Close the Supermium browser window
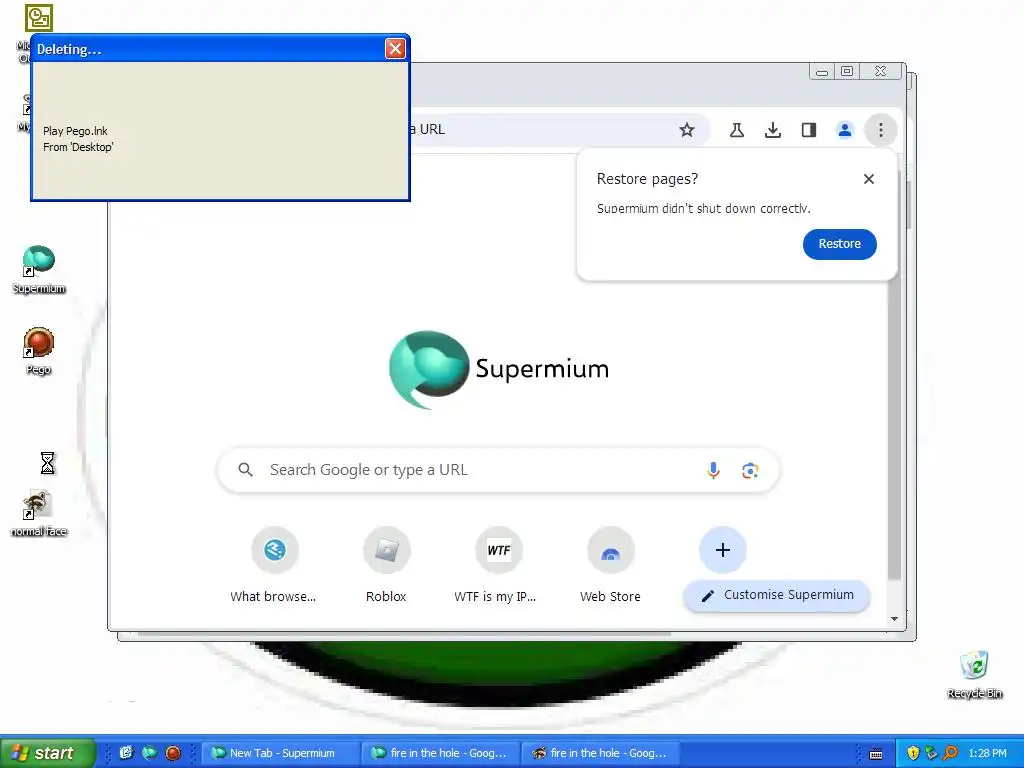 pos(880,72)
